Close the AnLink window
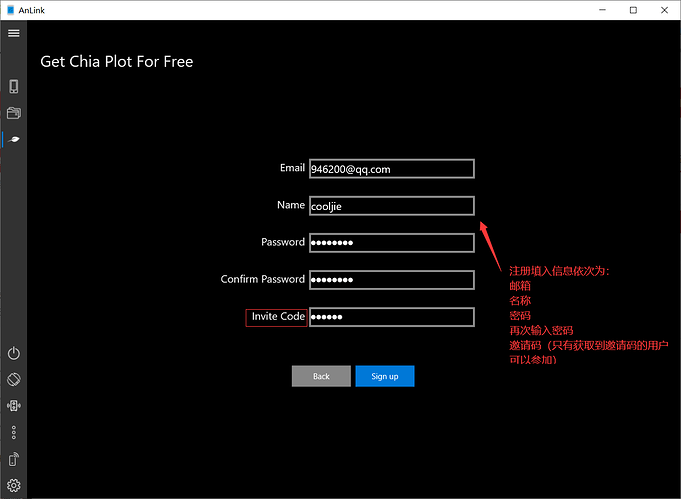The image size is (681, 499). pos(664,10)
